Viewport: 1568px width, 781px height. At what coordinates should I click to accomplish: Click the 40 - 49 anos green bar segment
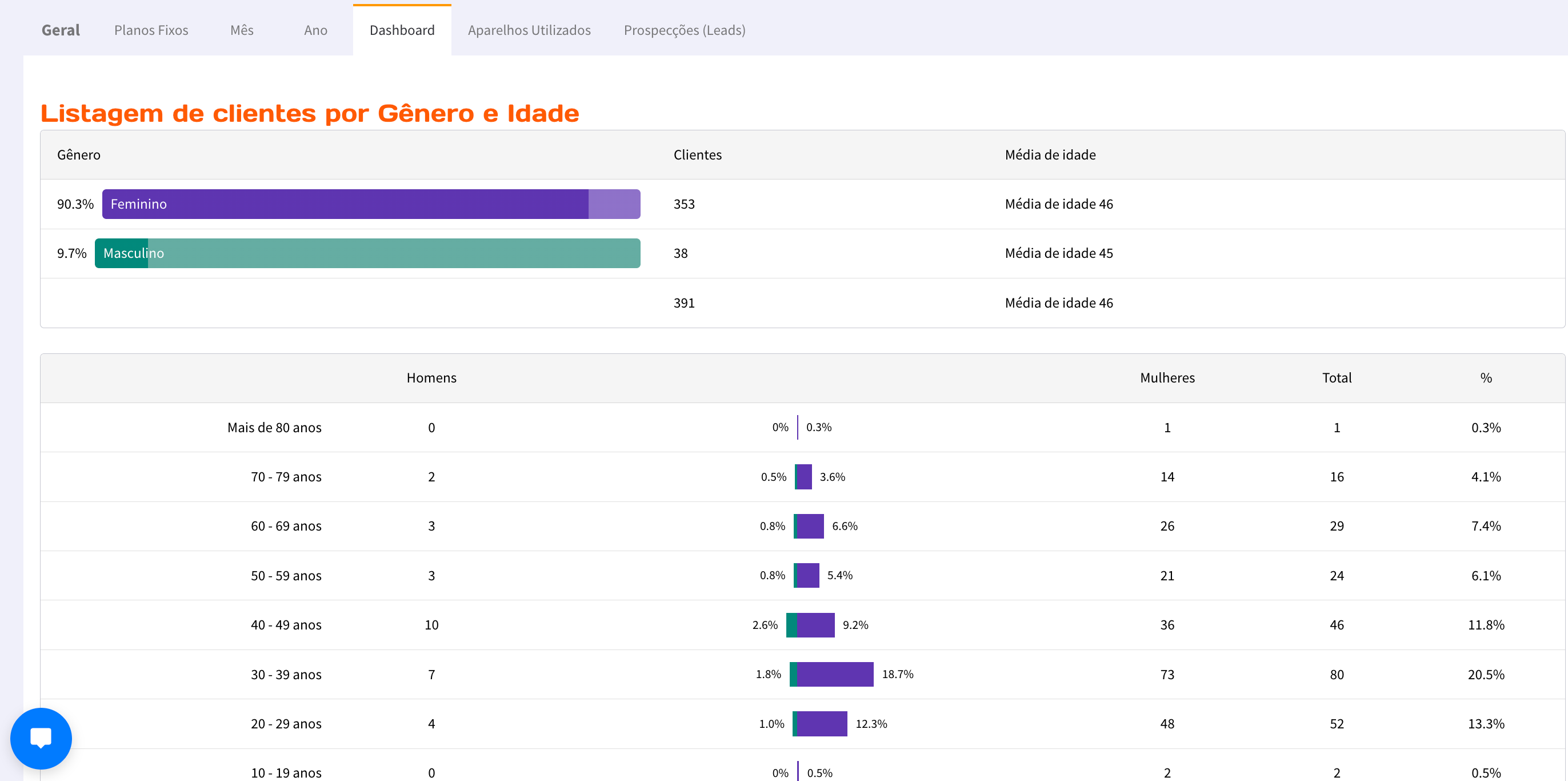pyautogui.click(x=791, y=625)
